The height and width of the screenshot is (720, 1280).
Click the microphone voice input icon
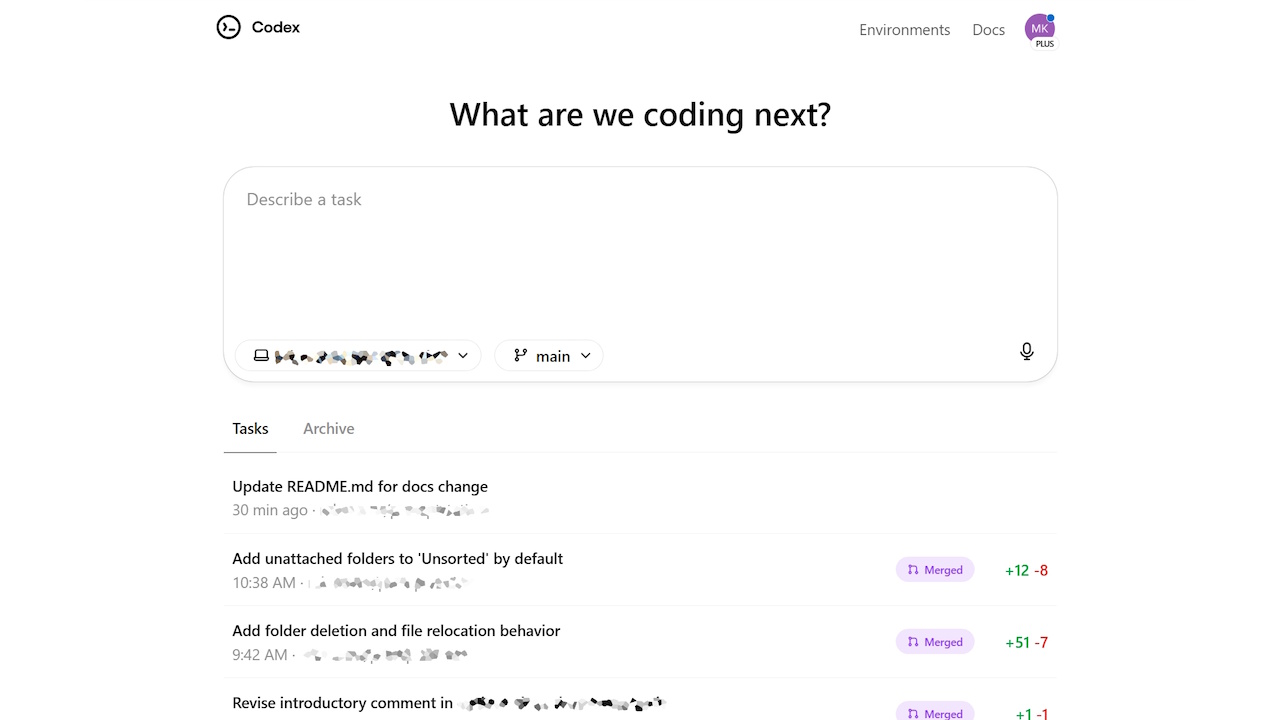pyautogui.click(x=1026, y=351)
